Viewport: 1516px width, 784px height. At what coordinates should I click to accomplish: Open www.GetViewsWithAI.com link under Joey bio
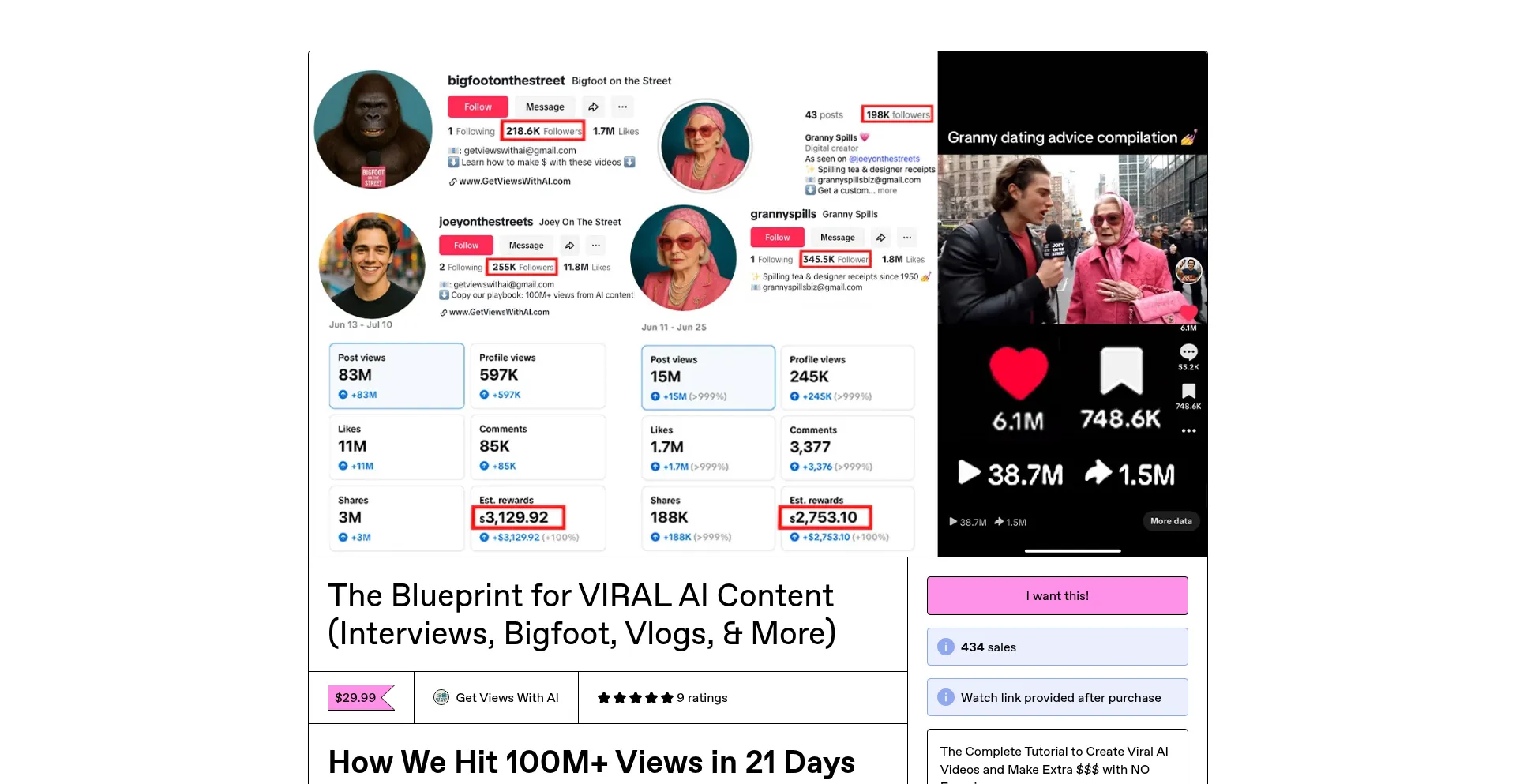[x=499, y=313]
